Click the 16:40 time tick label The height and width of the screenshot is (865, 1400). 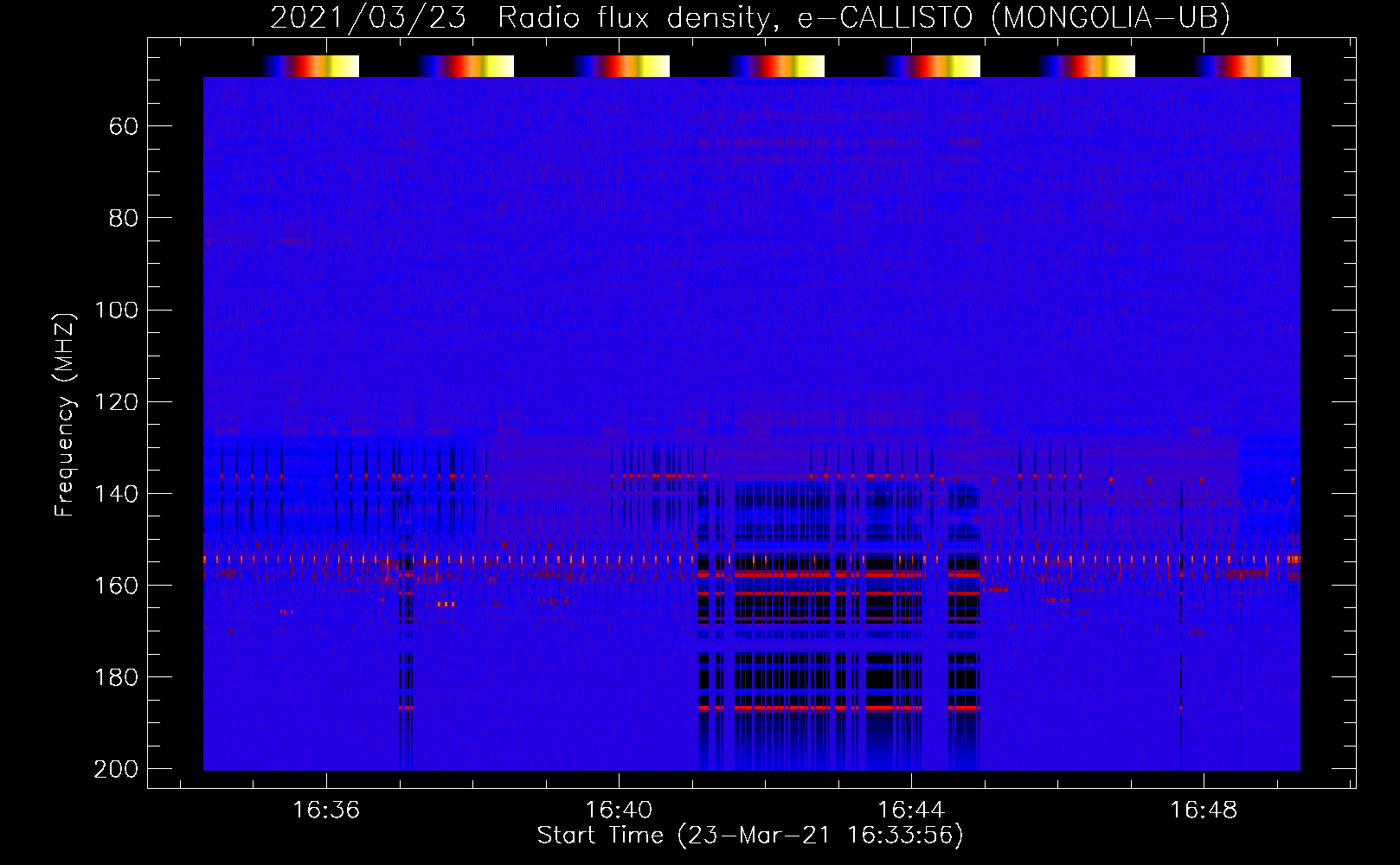tap(619, 810)
